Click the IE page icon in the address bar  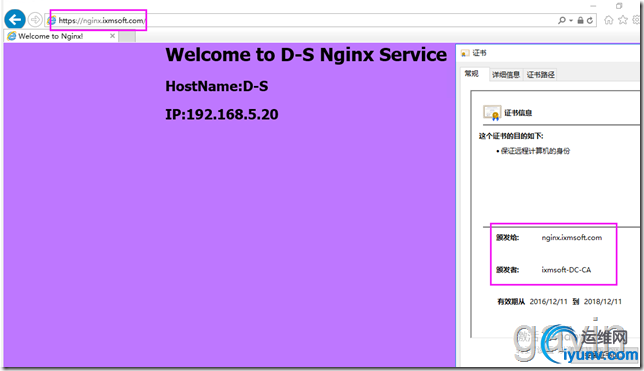click(x=52, y=20)
